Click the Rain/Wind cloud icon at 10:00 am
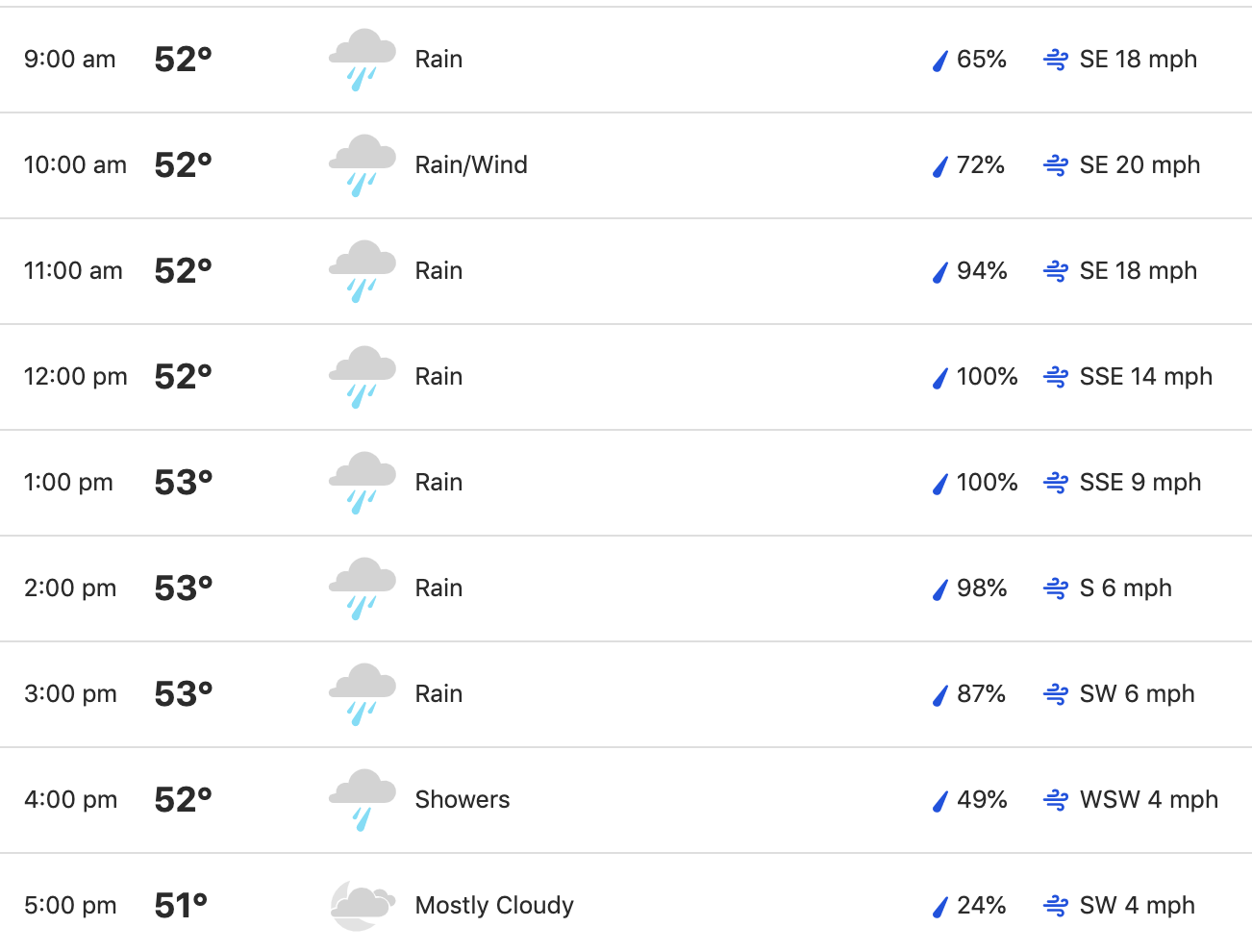1252x952 pixels. tap(362, 165)
